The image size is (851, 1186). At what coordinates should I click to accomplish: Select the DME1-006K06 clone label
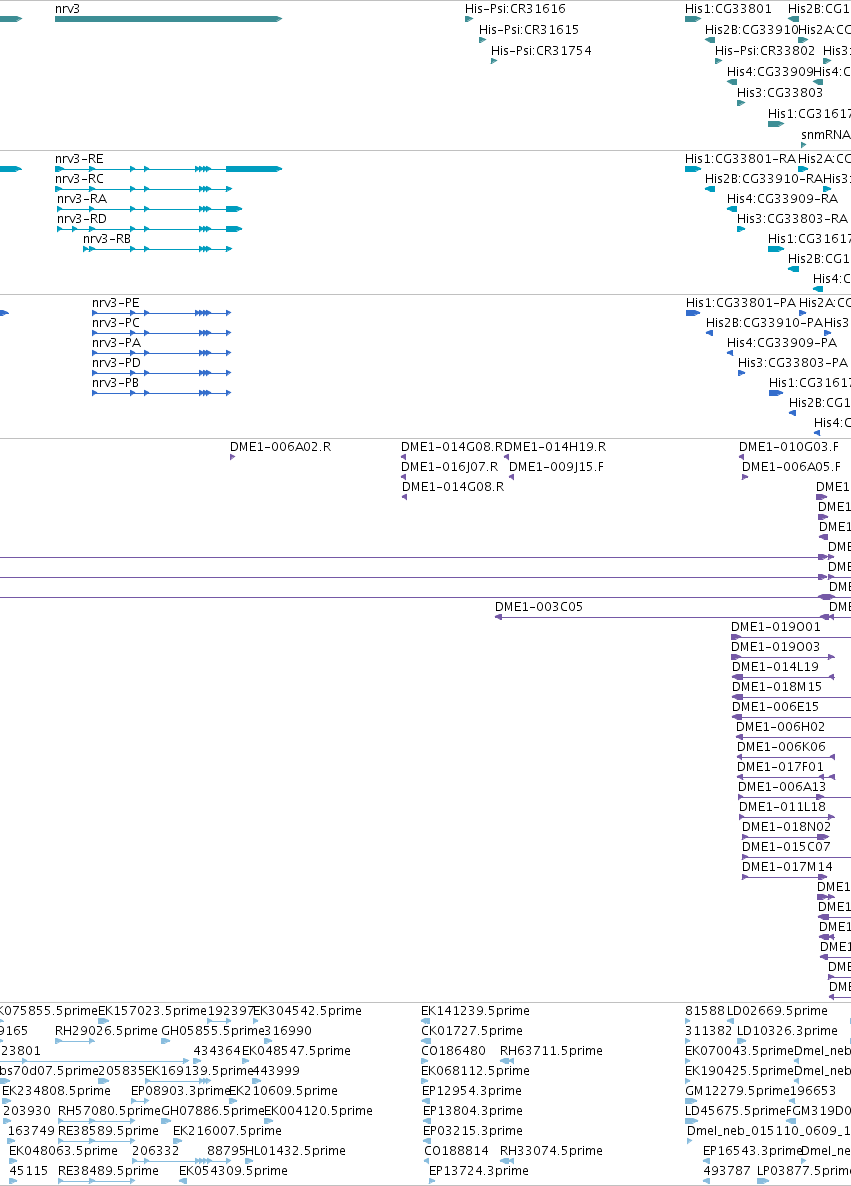781,747
